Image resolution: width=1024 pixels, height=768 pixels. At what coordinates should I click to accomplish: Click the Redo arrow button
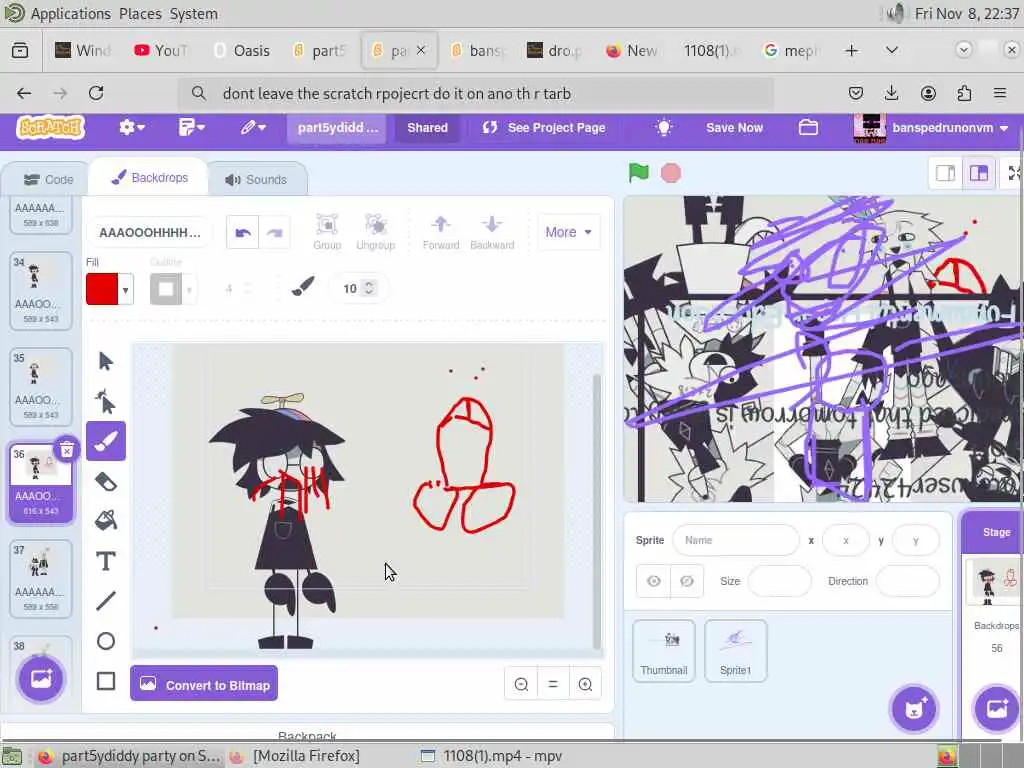tap(274, 232)
